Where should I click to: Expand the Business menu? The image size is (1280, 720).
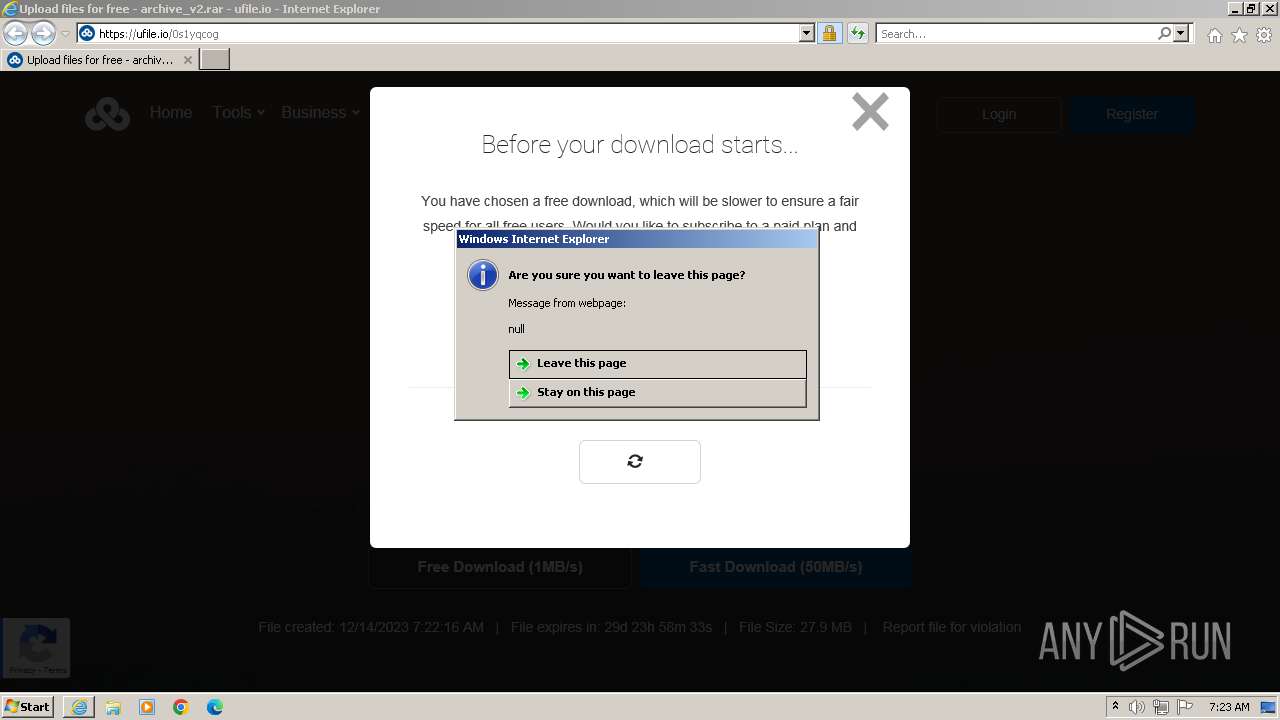click(x=320, y=113)
